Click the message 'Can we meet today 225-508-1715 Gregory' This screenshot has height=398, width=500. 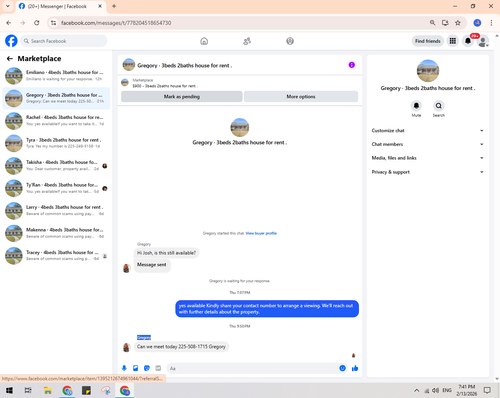tap(181, 347)
